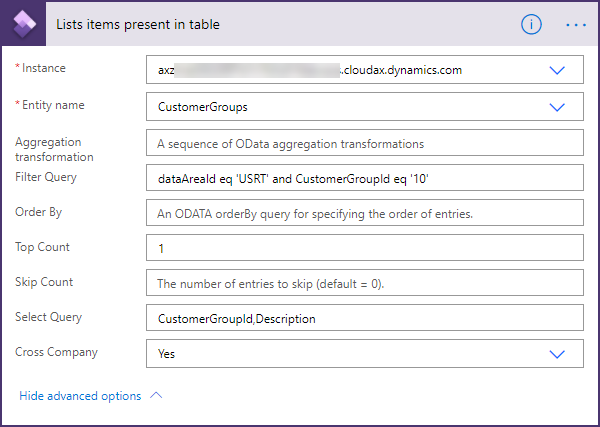Viewport: 600px width, 427px height.
Task: Click the Select Query label
Action: [x=48, y=317]
